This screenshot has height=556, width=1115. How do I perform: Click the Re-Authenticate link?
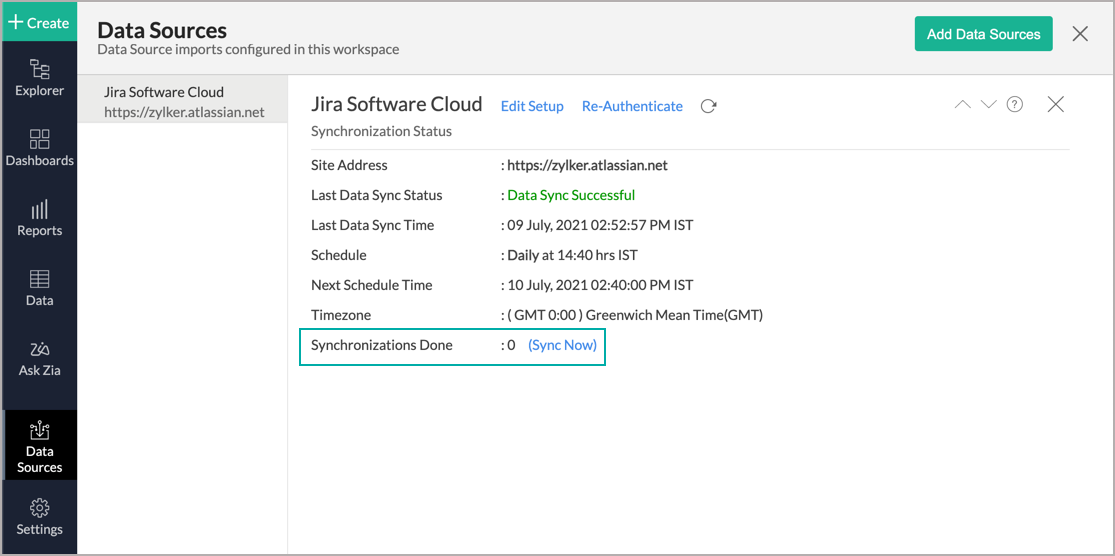(632, 107)
